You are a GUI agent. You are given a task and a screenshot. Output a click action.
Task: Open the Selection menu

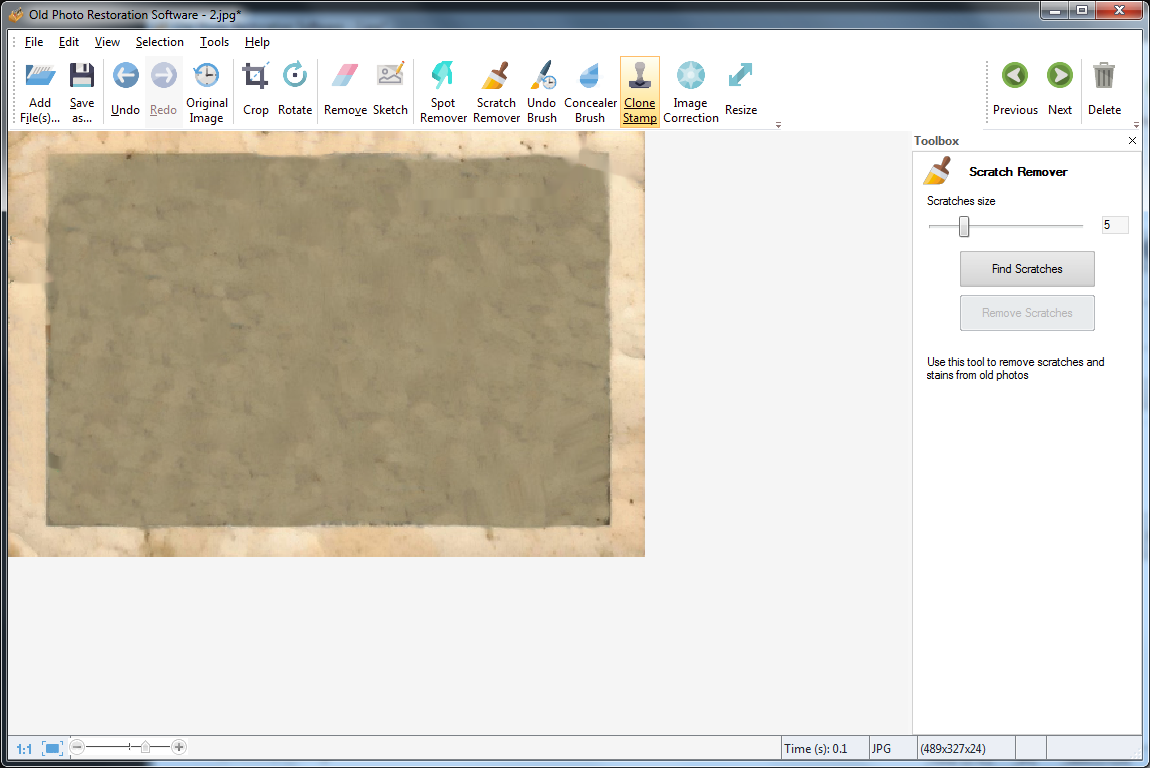coord(160,42)
